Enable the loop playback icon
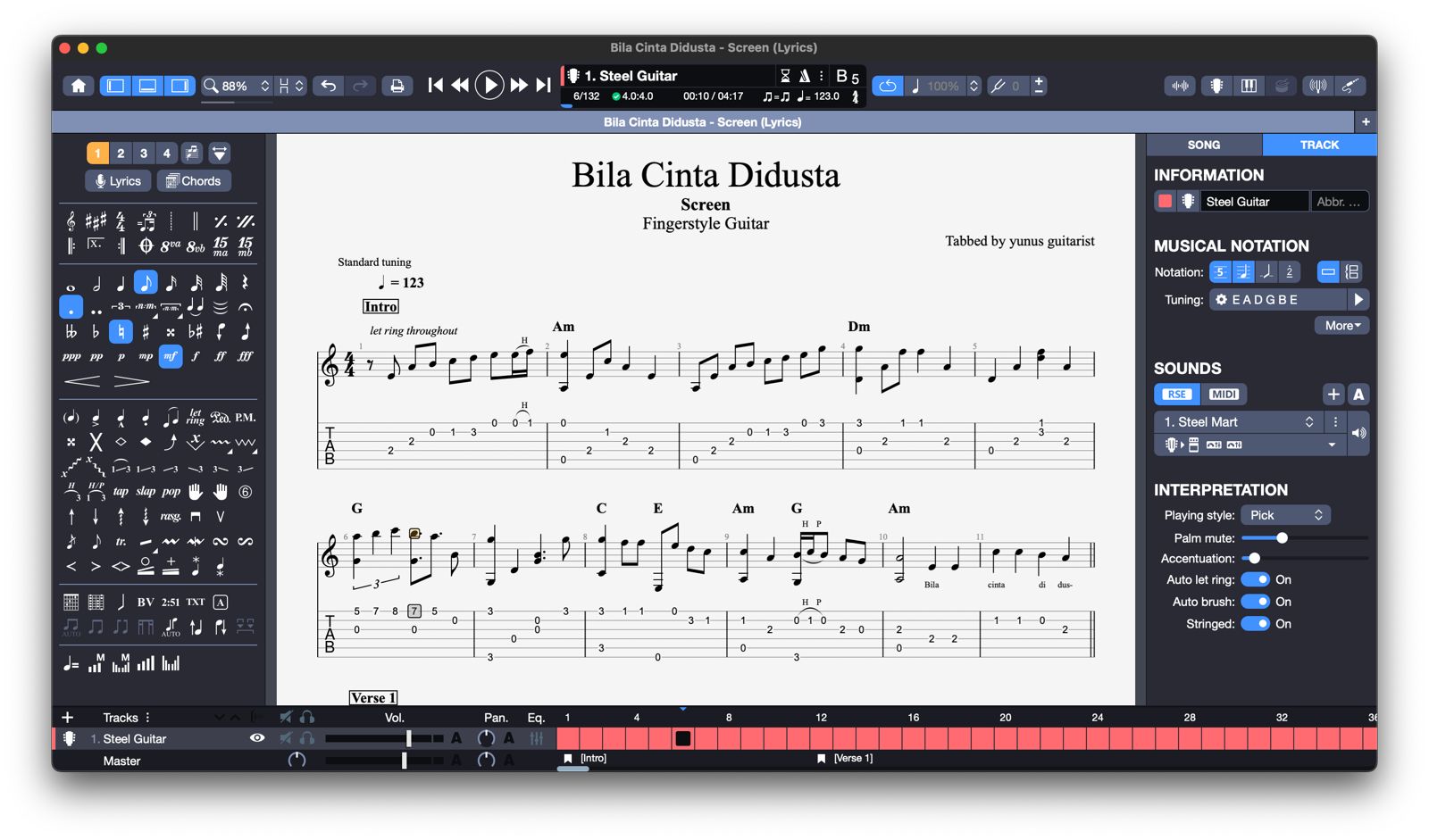The height and width of the screenshot is (840, 1429). (x=887, y=86)
